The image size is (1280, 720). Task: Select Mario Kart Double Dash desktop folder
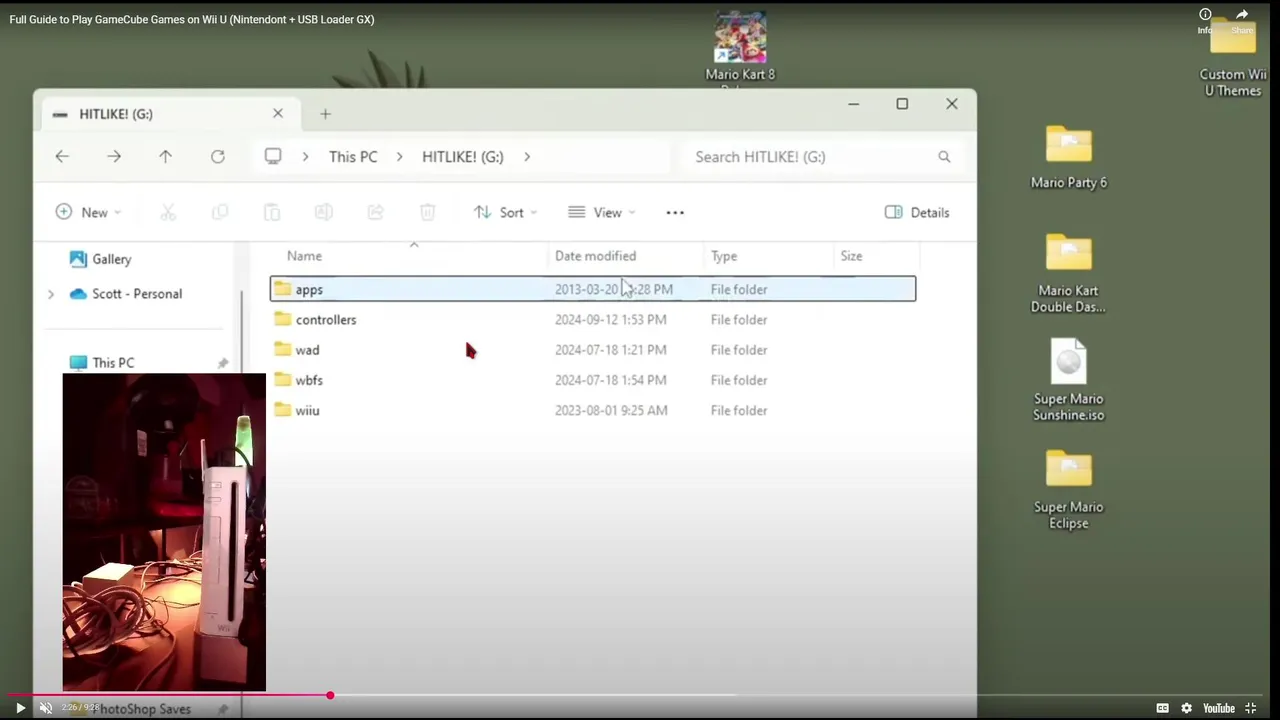tap(1069, 273)
